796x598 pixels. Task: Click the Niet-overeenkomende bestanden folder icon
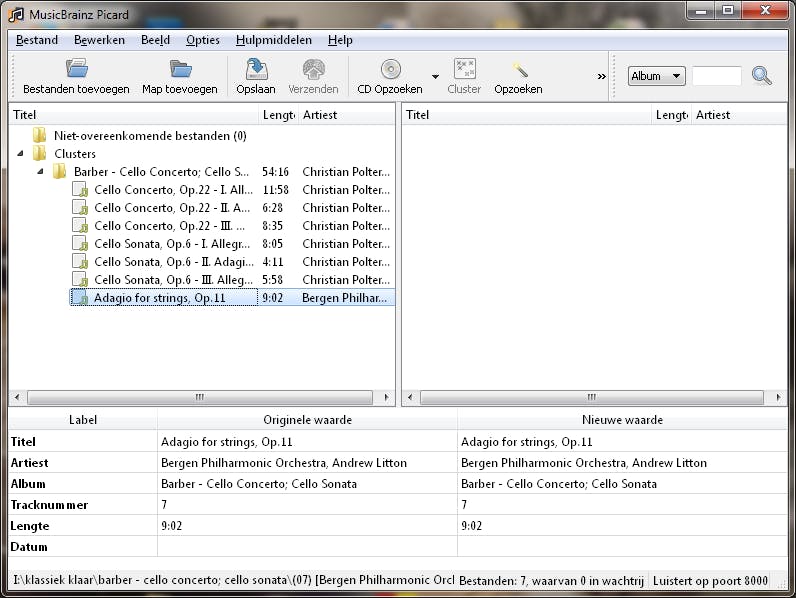(40, 136)
